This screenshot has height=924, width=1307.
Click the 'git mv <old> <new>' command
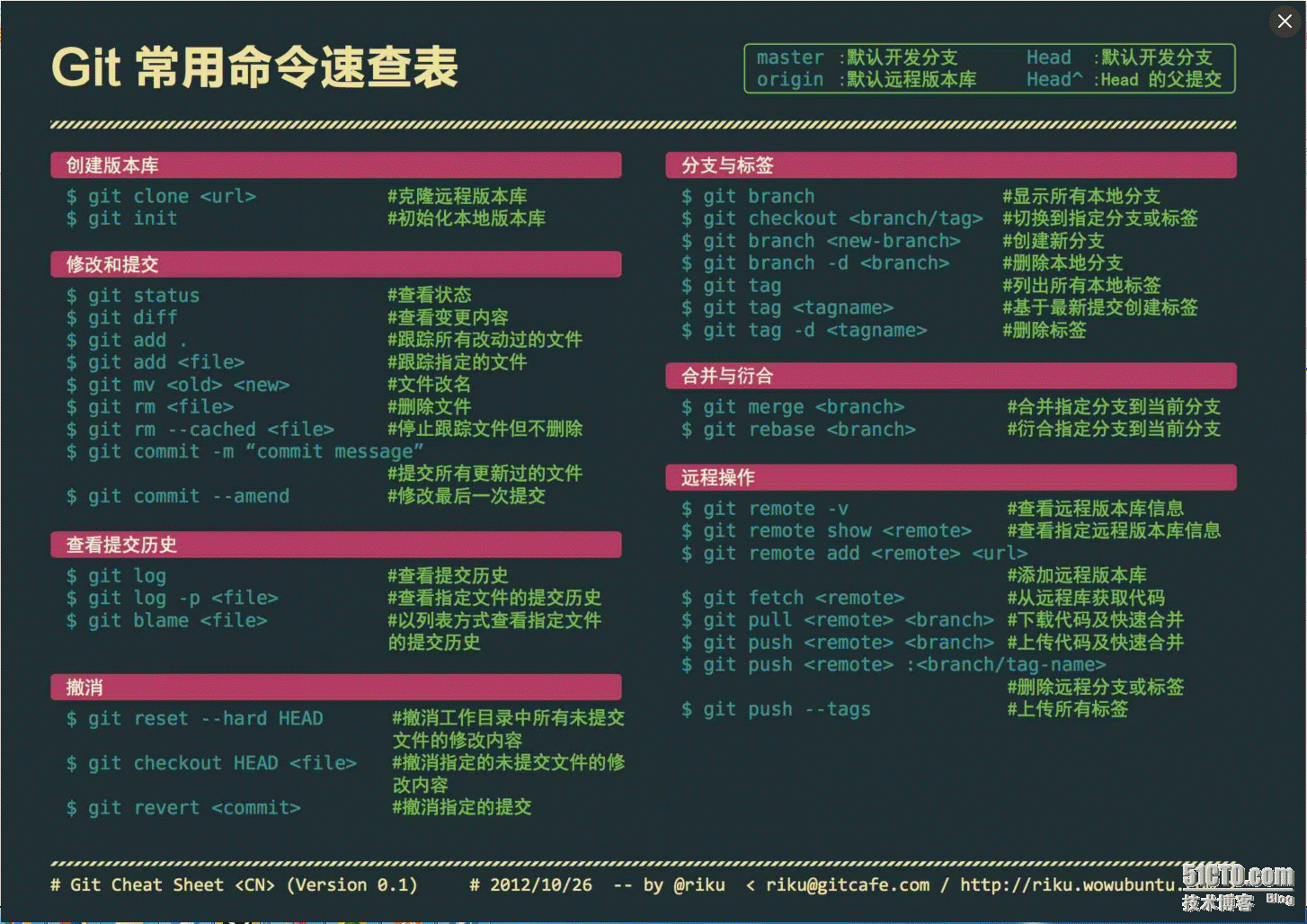coord(178,385)
